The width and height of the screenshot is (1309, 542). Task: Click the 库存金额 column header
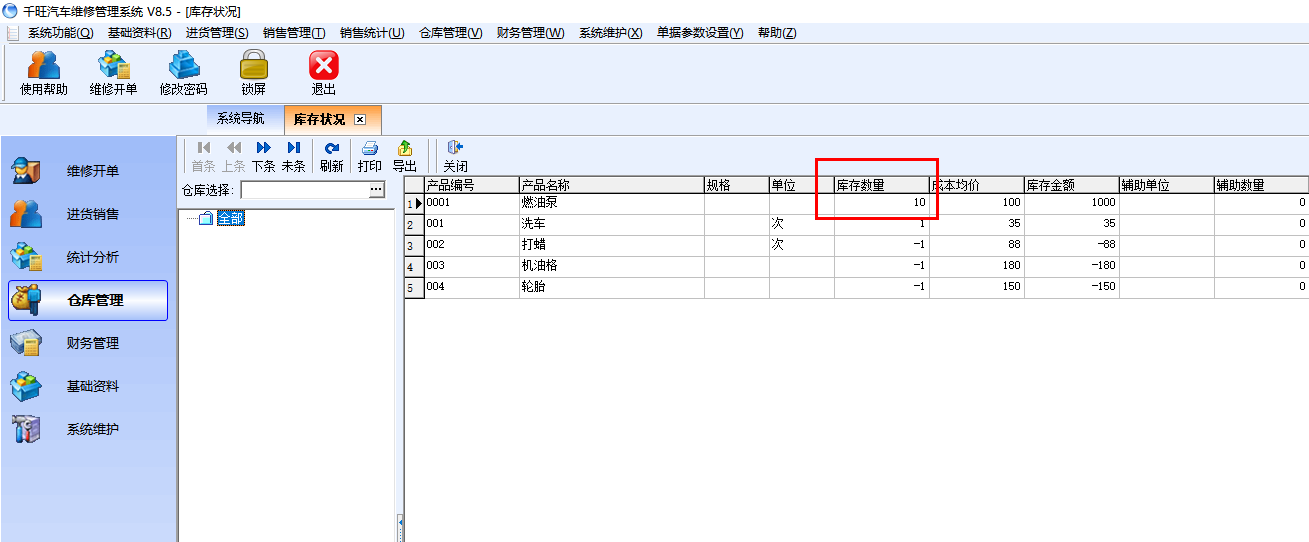(1072, 185)
